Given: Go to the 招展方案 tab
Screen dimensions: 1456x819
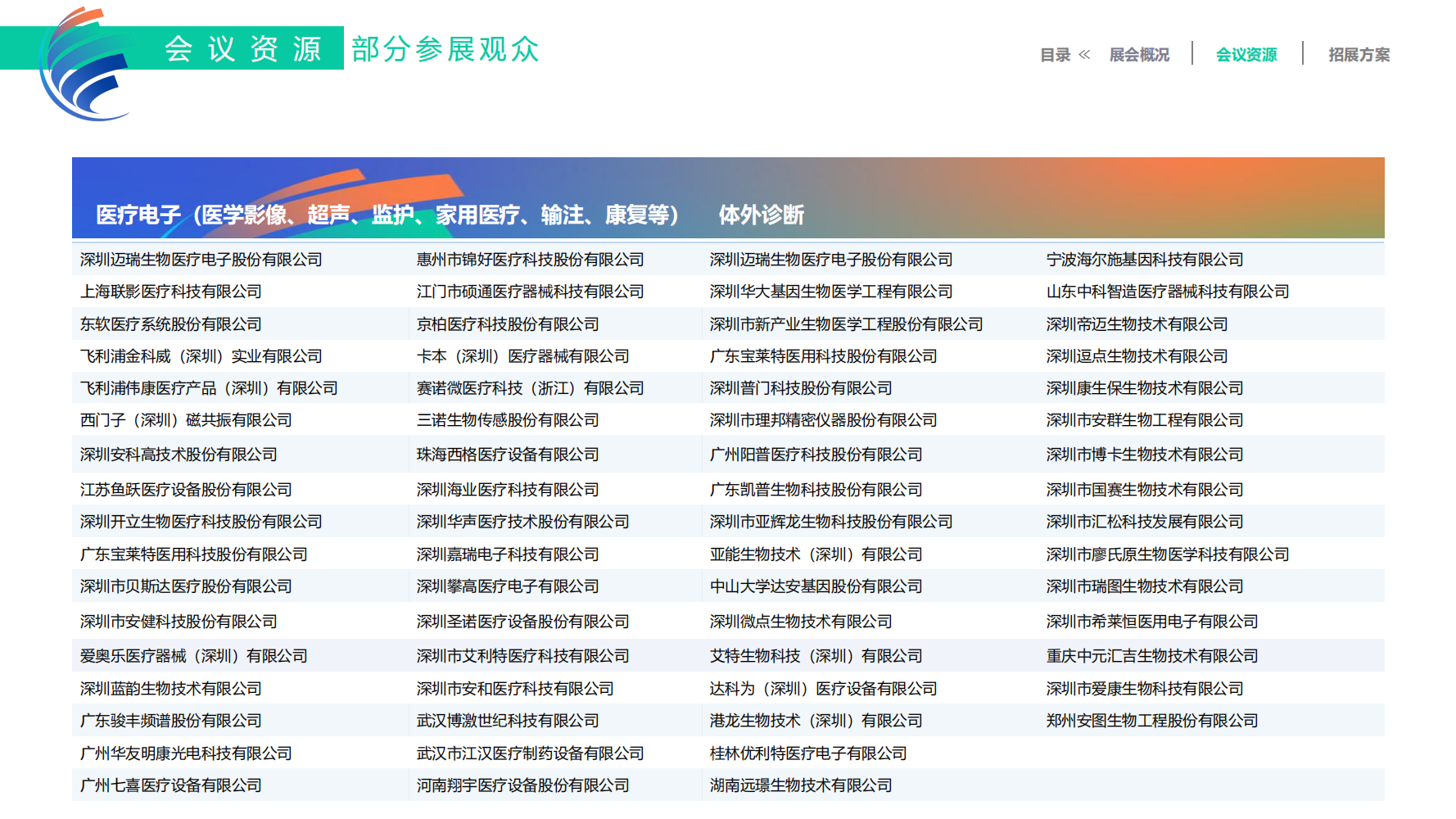Looking at the screenshot, I should (1359, 55).
